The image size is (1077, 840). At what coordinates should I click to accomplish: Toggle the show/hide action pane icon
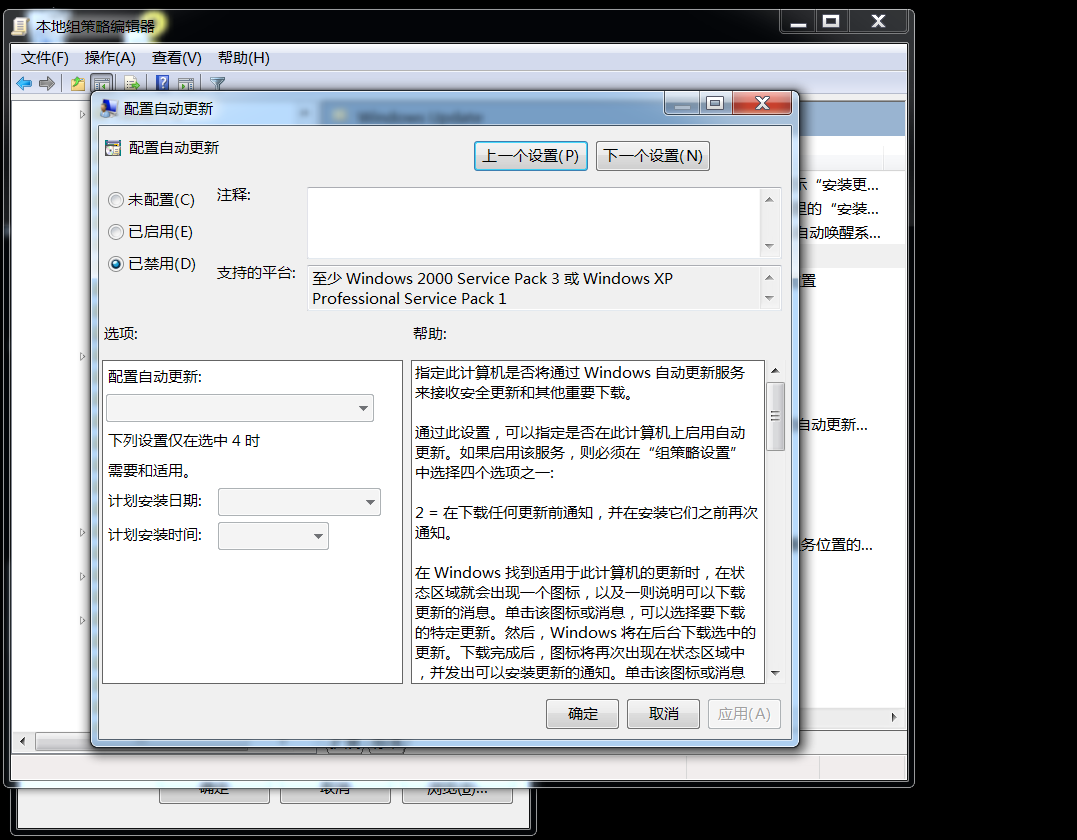(x=185, y=84)
